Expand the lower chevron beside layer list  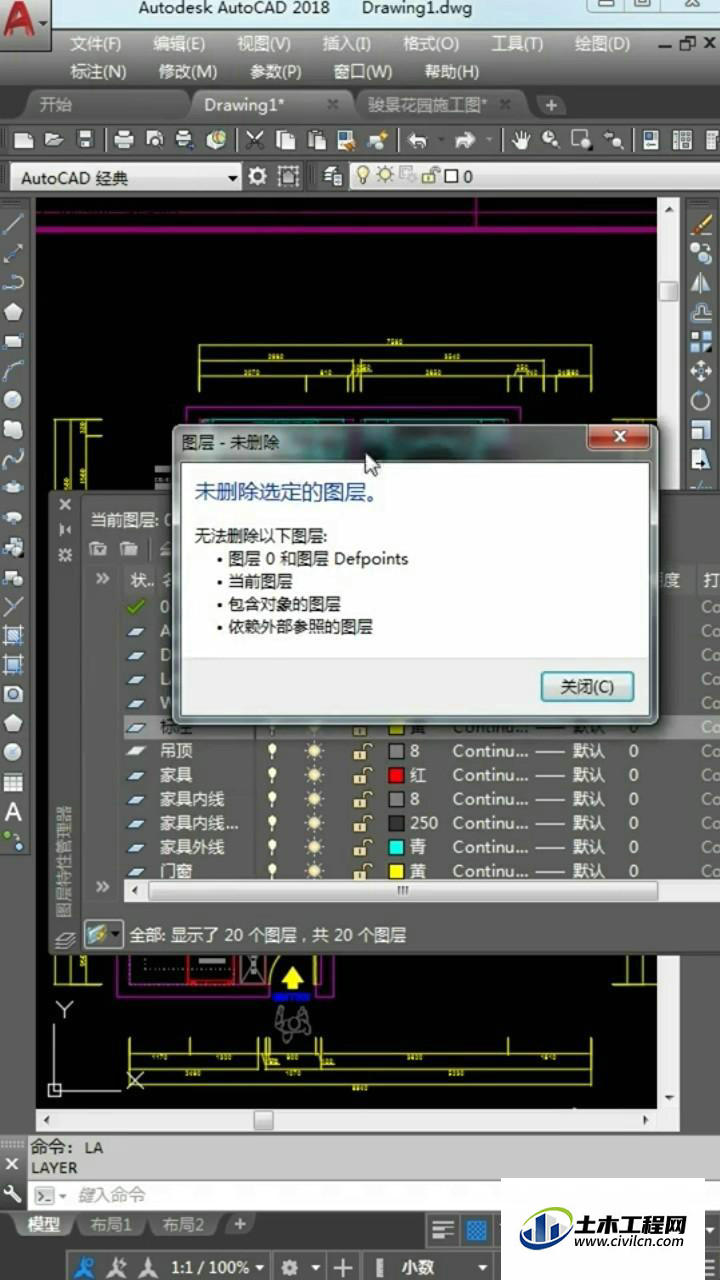point(103,887)
